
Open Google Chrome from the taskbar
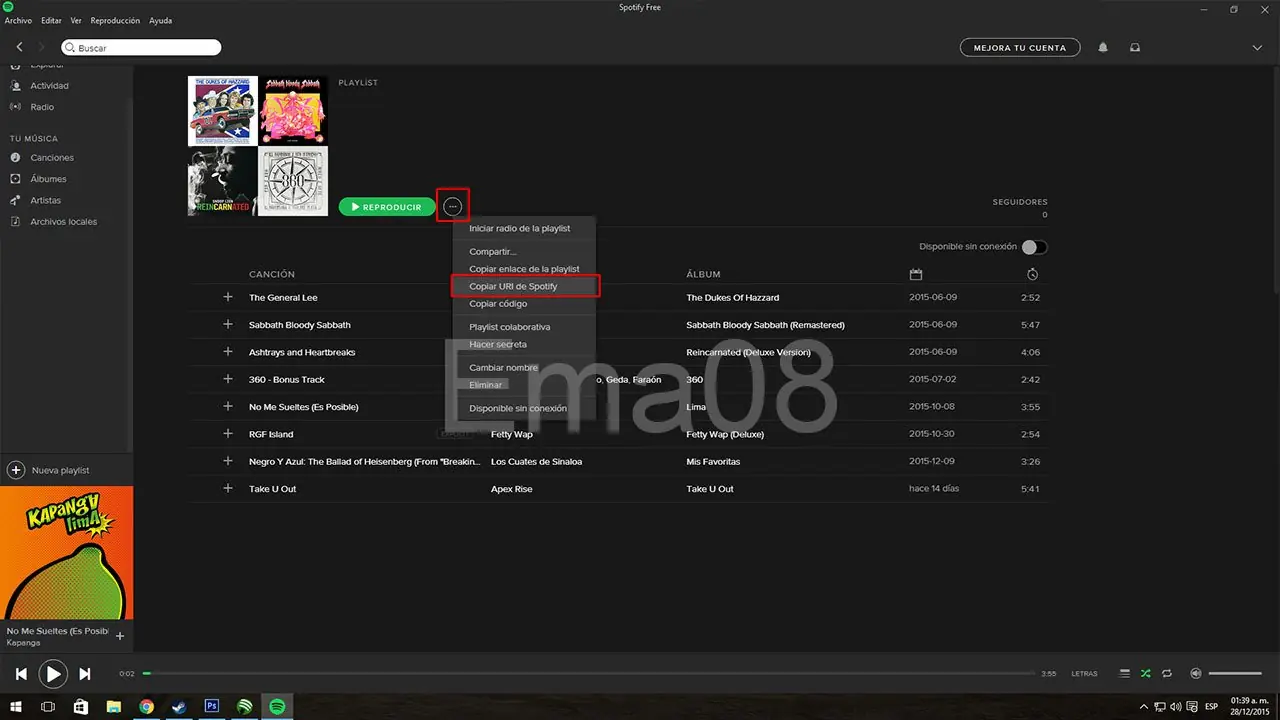tap(147, 706)
